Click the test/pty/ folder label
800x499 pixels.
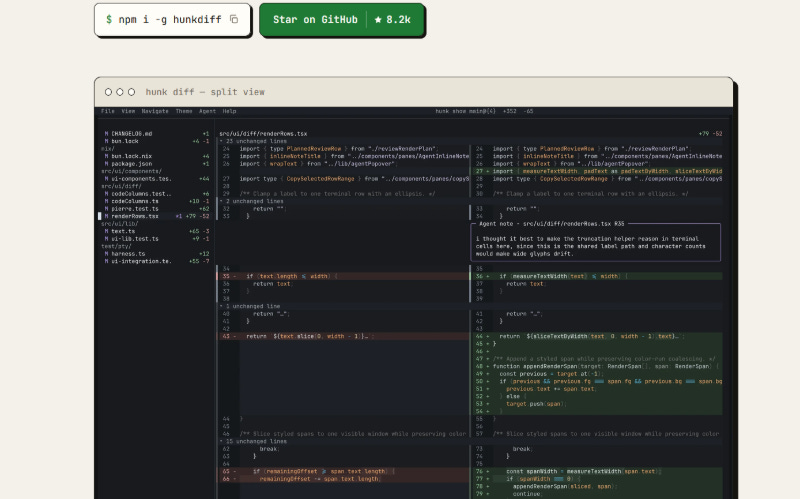116,246
